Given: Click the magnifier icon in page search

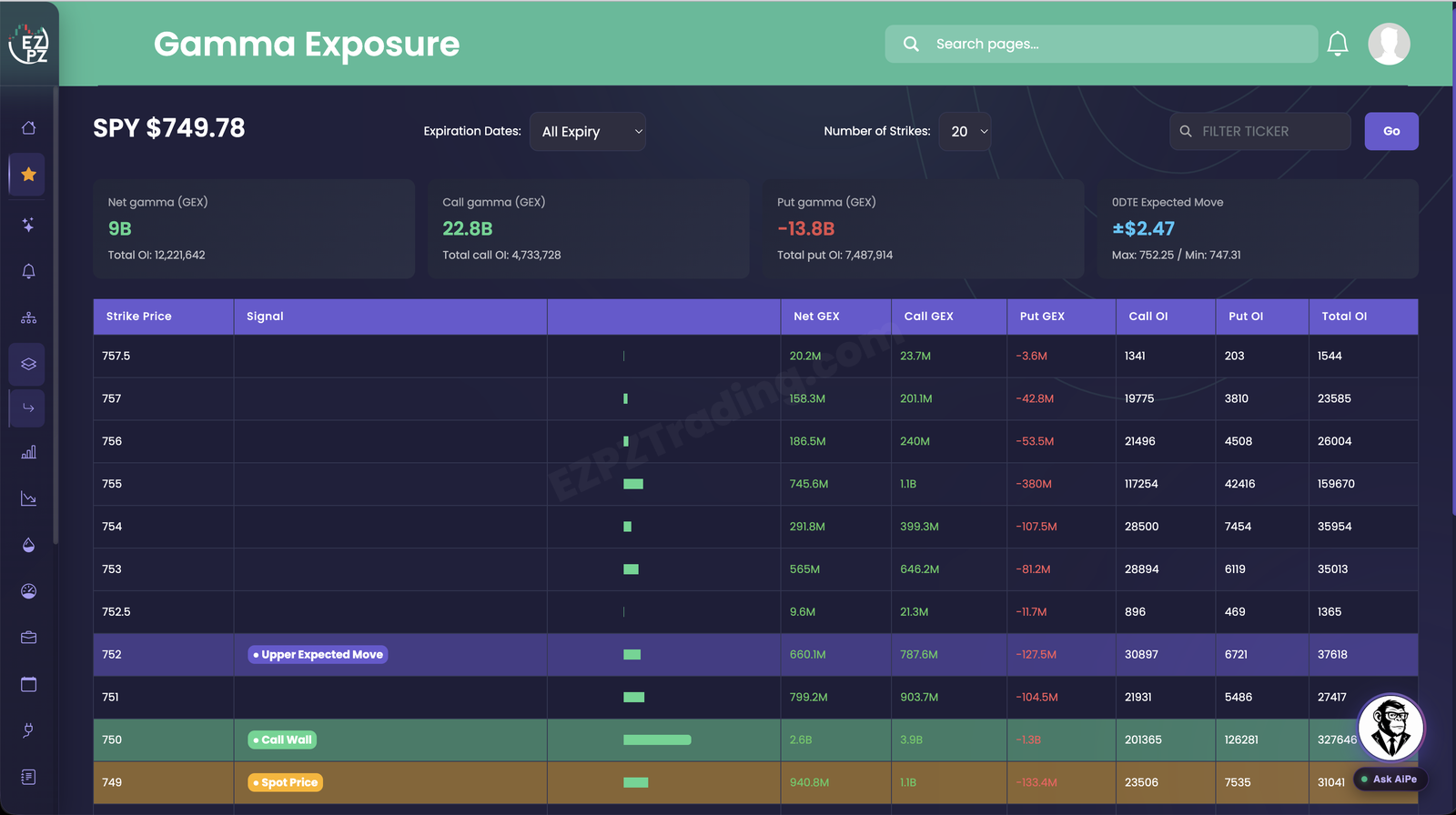Looking at the screenshot, I should click(911, 44).
